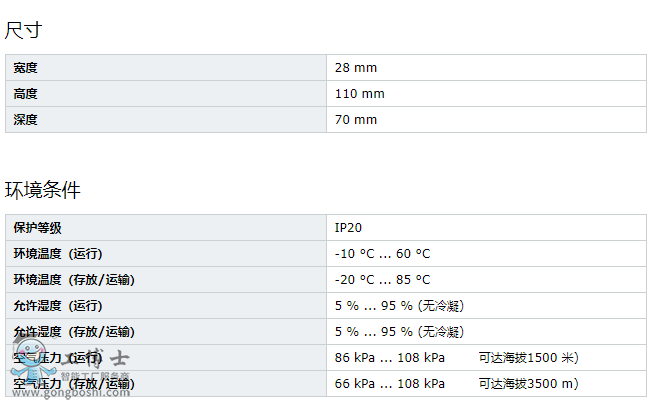This screenshot has width=660, height=412.
Task: Click the 66 kPa ... 108 kPa value
Action: [x=390, y=384]
